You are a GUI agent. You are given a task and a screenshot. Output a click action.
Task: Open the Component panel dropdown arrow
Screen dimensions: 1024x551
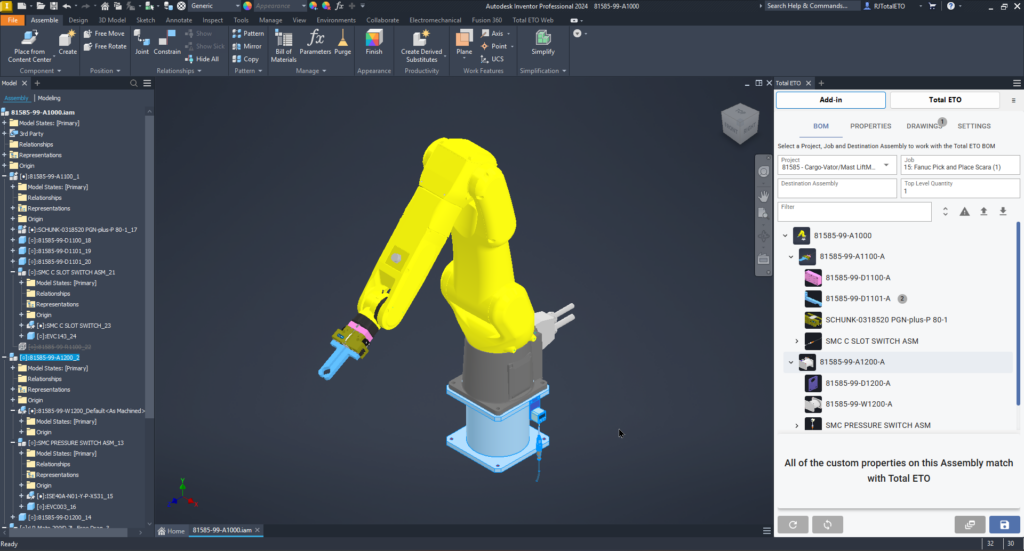pyautogui.click(x=59, y=71)
